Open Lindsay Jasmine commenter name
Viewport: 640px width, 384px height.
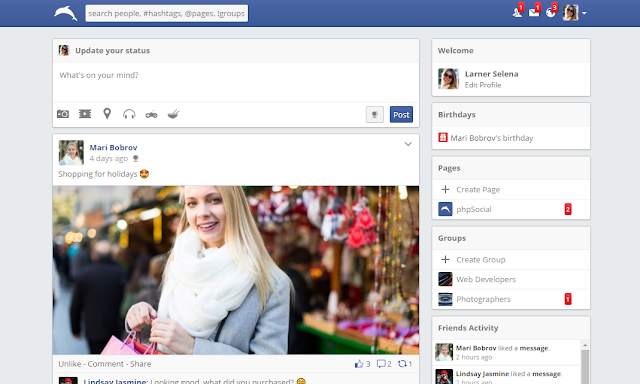pos(115,382)
